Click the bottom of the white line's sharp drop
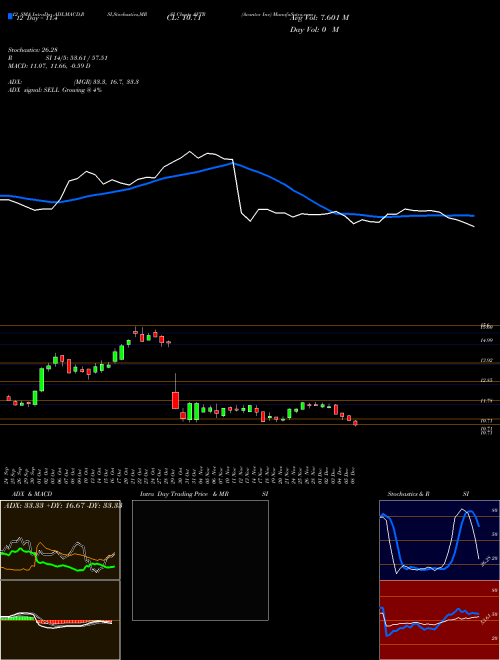 coord(250,221)
